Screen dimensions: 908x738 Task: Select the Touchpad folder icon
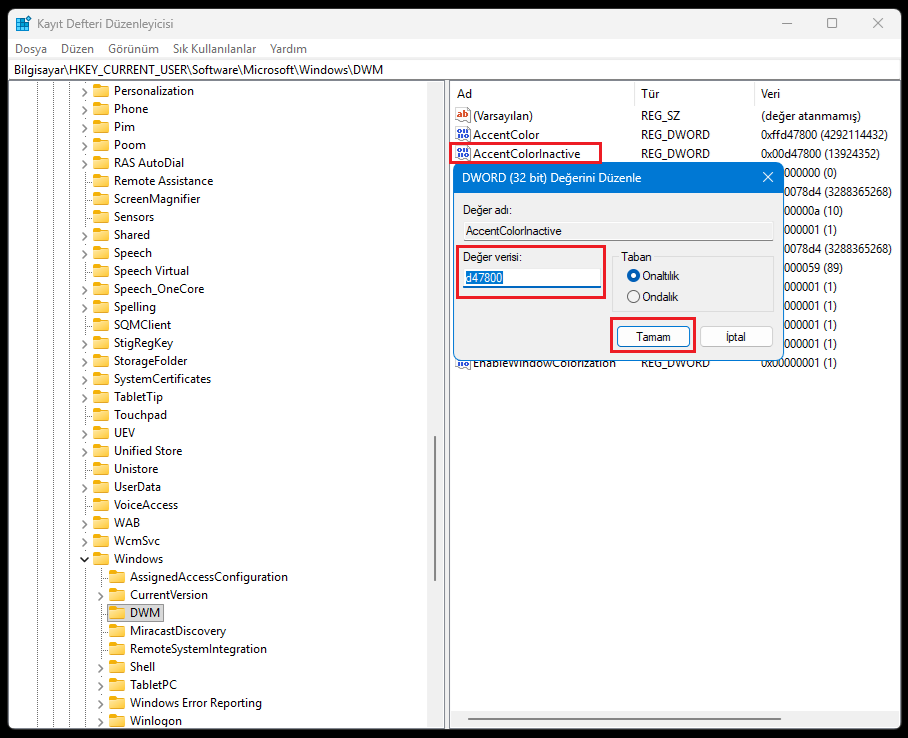point(101,415)
